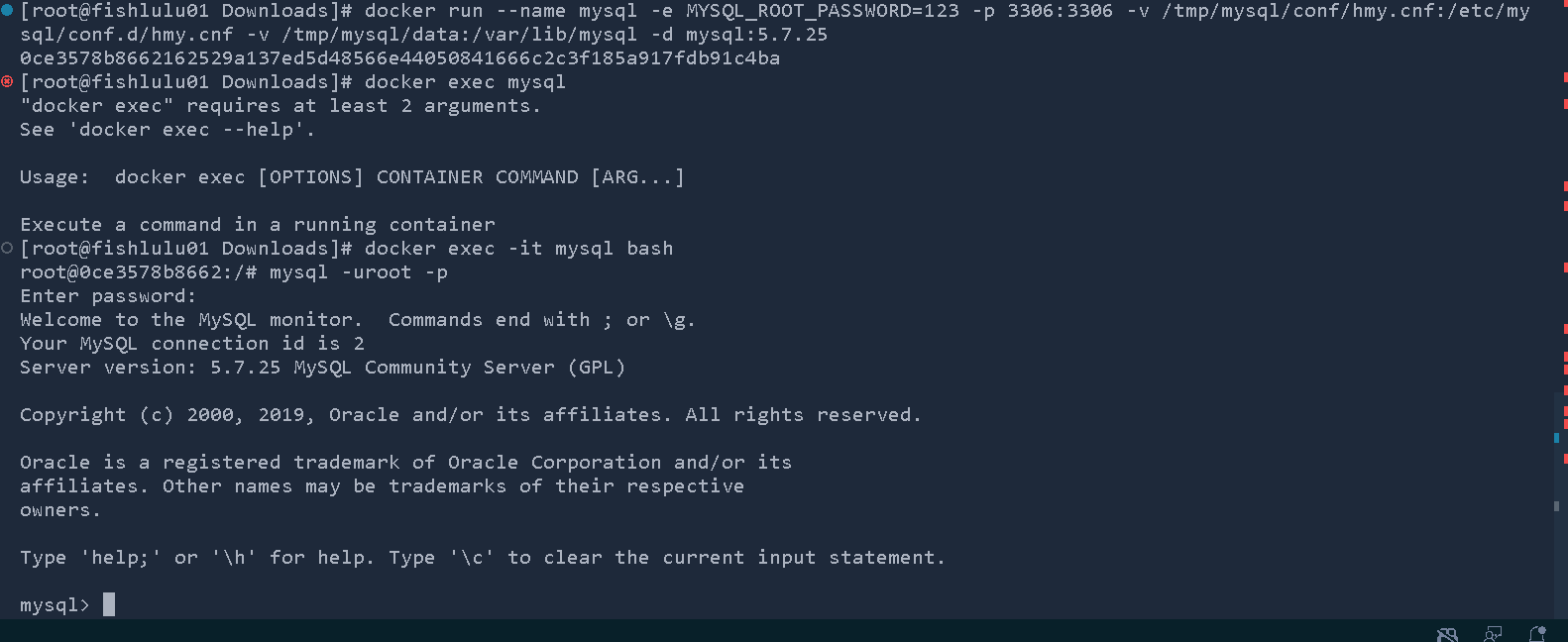Jump to the blue marker in the scrollbar ruler
The image size is (1568, 642).
1556,437
